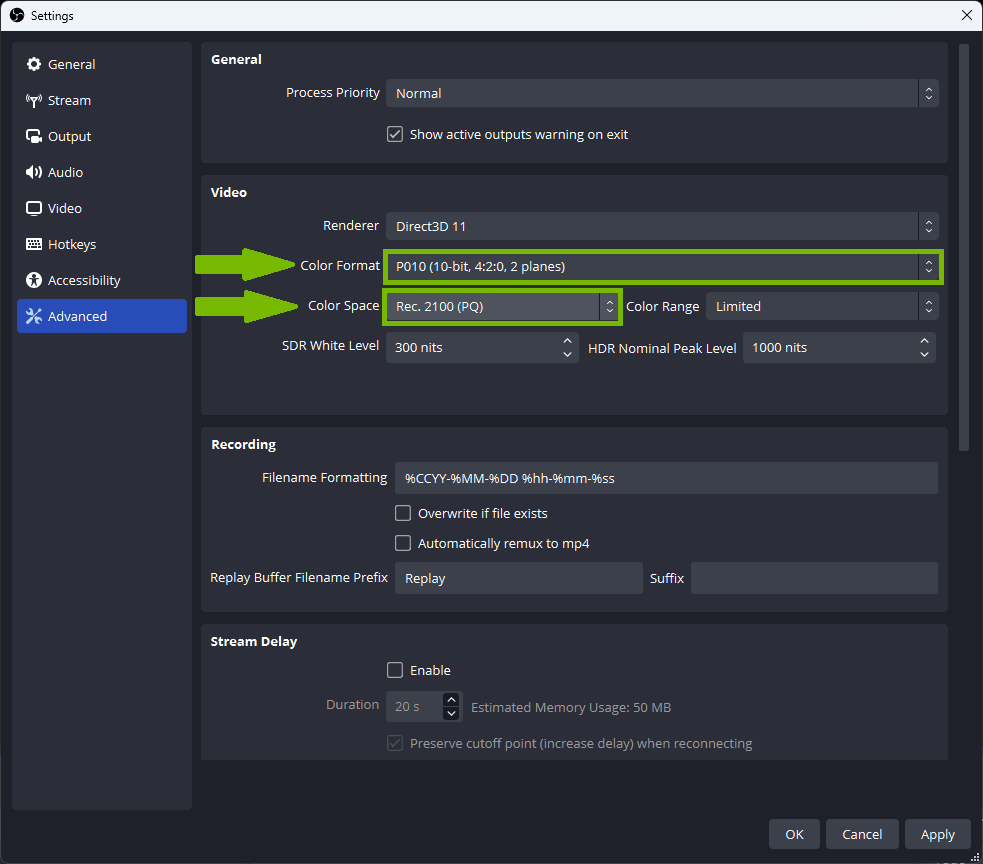Click the General gear icon in sidebar
Image resolution: width=983 pixels, height=864 pixels.
click(34, 64)
